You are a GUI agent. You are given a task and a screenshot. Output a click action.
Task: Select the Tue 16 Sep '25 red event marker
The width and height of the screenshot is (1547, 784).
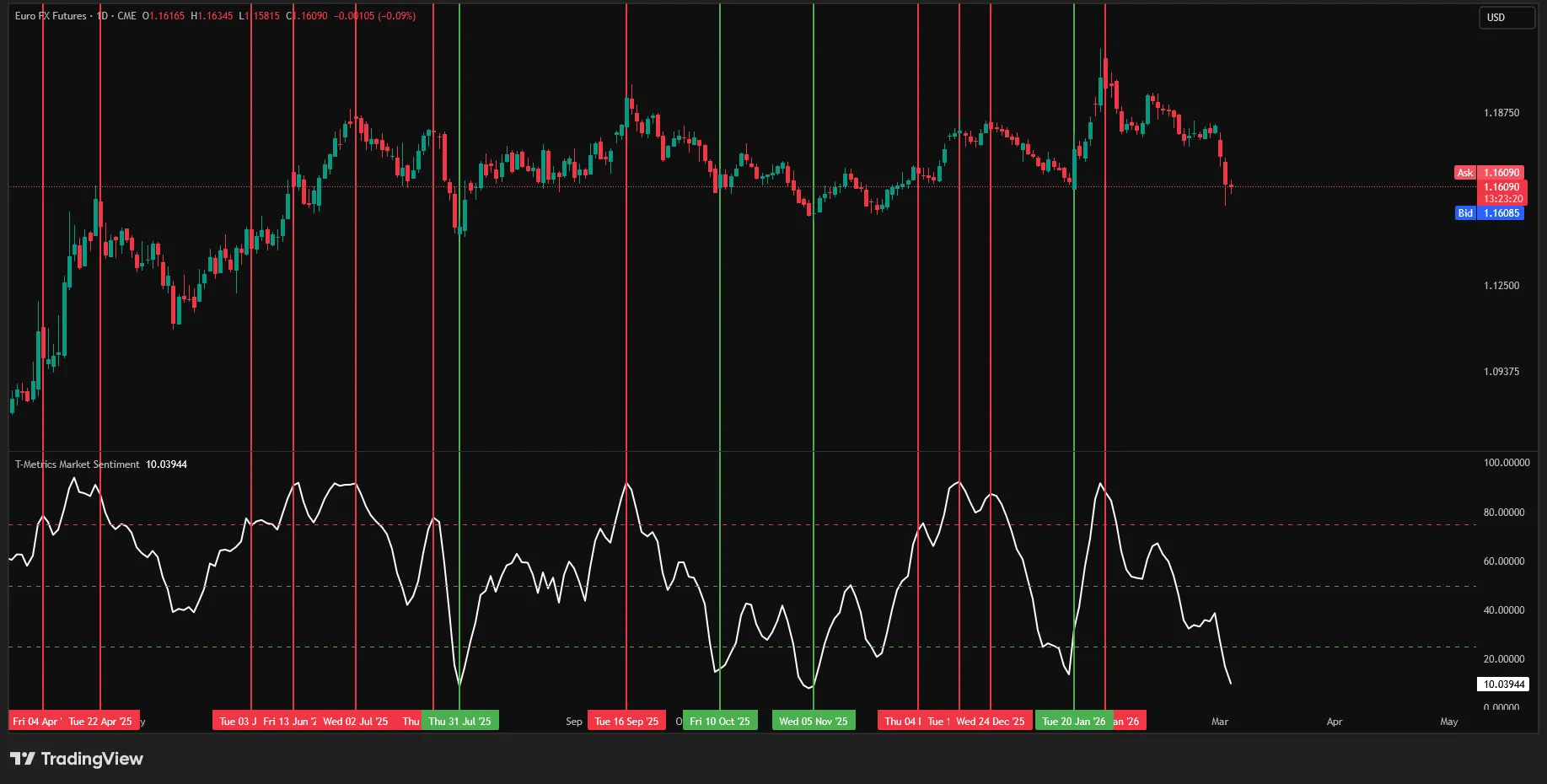point(626,721)
